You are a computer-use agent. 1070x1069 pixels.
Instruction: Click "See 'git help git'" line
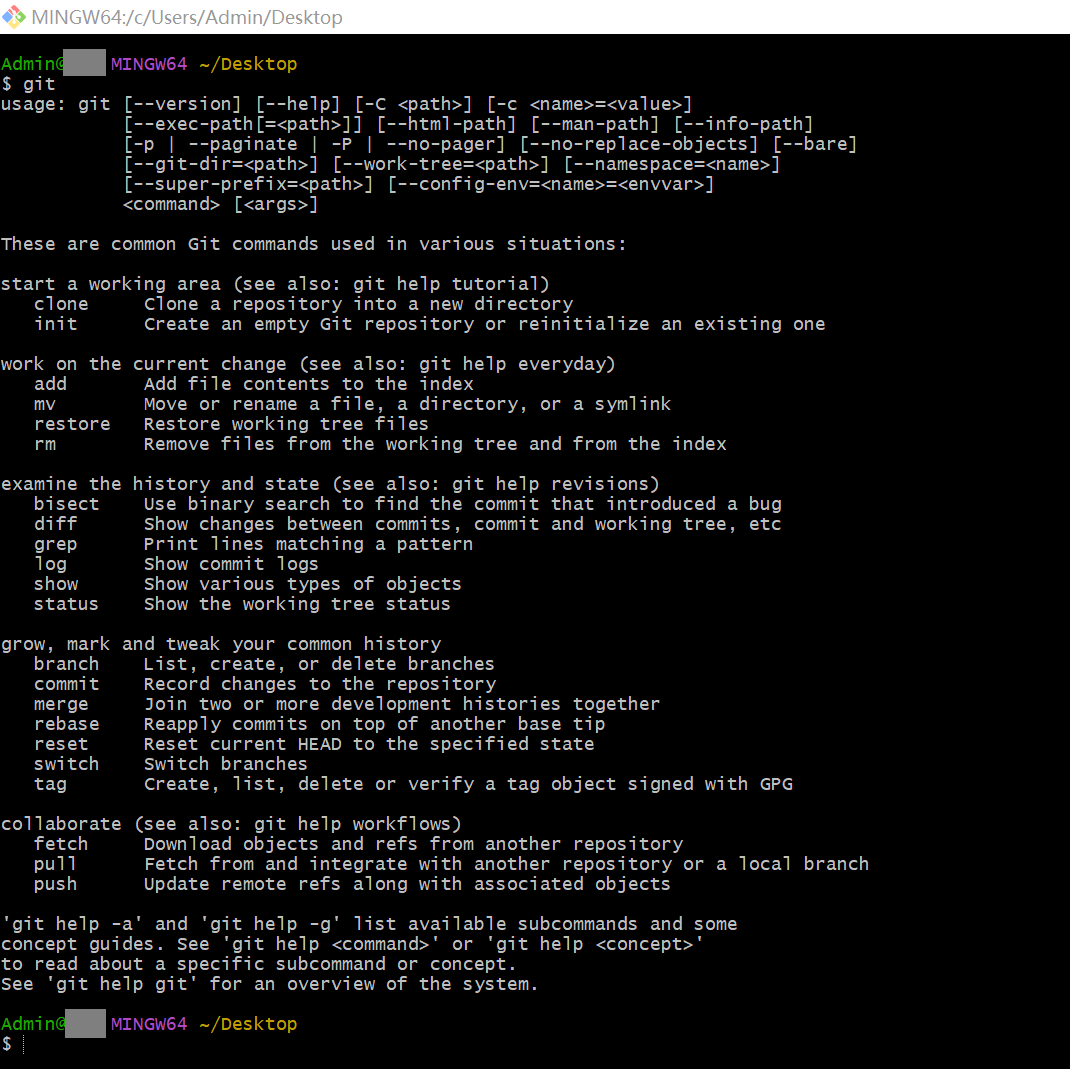click(x=270, y=984)
